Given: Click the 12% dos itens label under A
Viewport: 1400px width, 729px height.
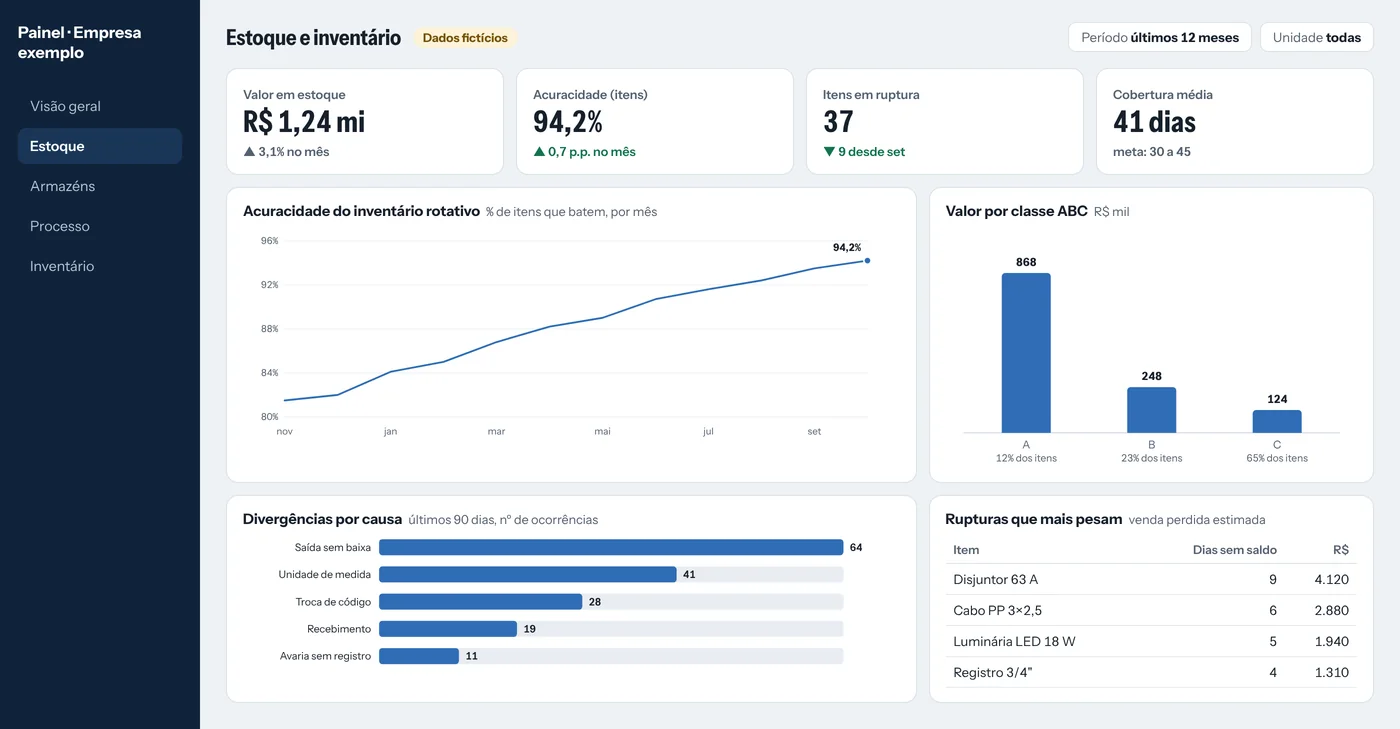Looking at the screenshot, I should [1026, 458].
